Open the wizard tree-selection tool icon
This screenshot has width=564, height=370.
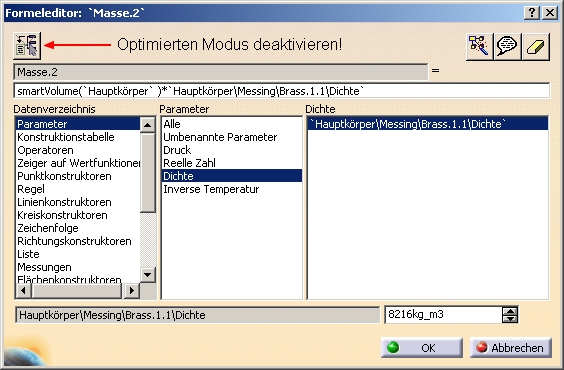click(x=479, y=46)
